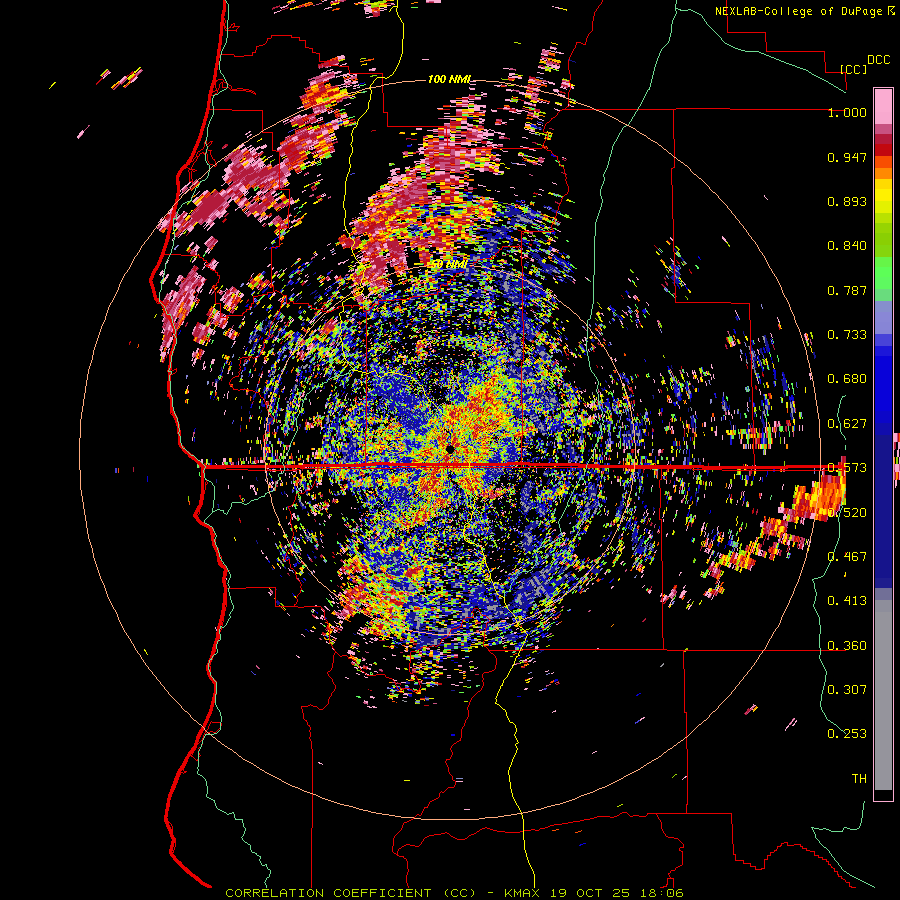Click the KMAX radar site identifier
Image resolution: width=900 pixels, height=900 pixels.
(x=523, y=893)
